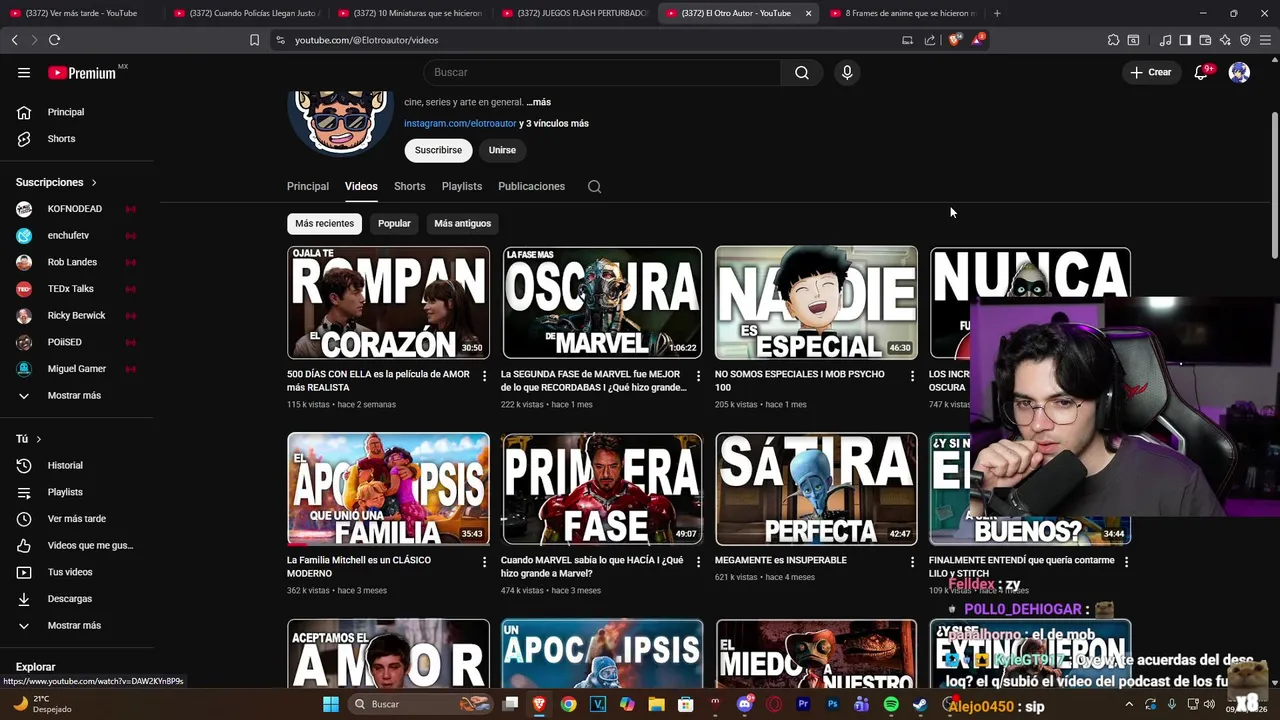Go to YouTube Premium home logo
The image size is (1280, 720).
88,73
